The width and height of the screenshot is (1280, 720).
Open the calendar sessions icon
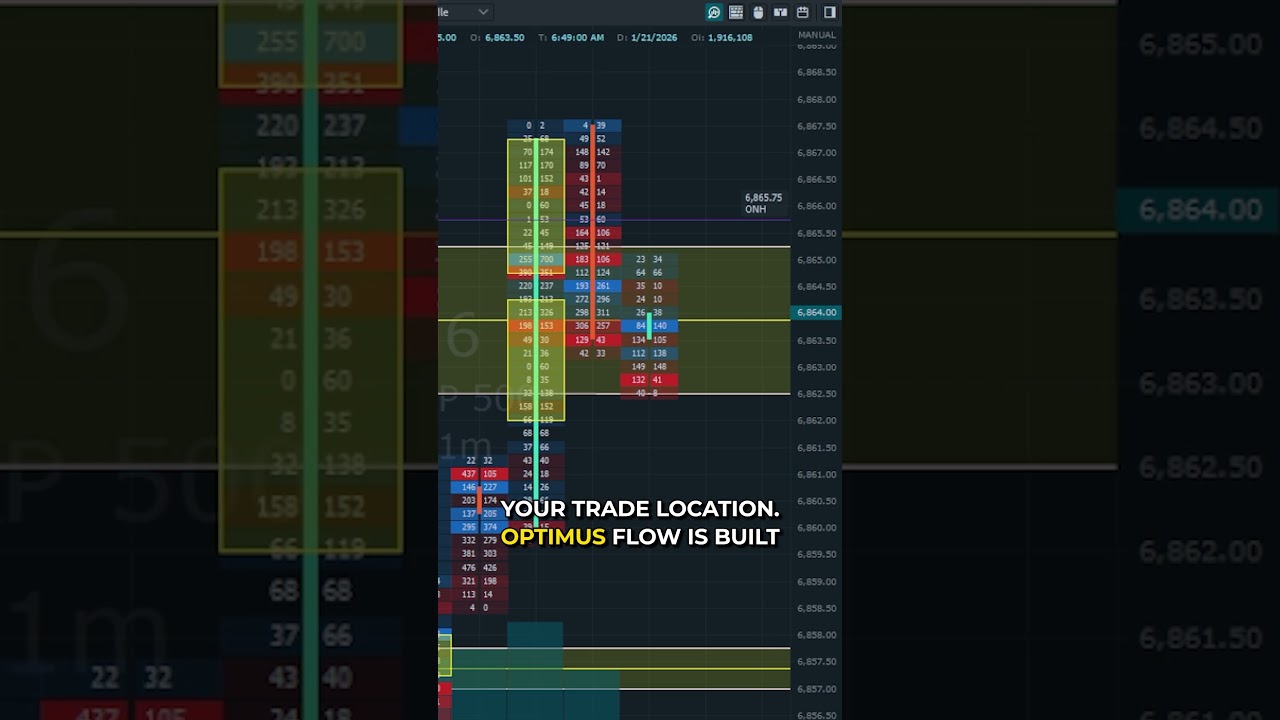(x=802, y=12)
